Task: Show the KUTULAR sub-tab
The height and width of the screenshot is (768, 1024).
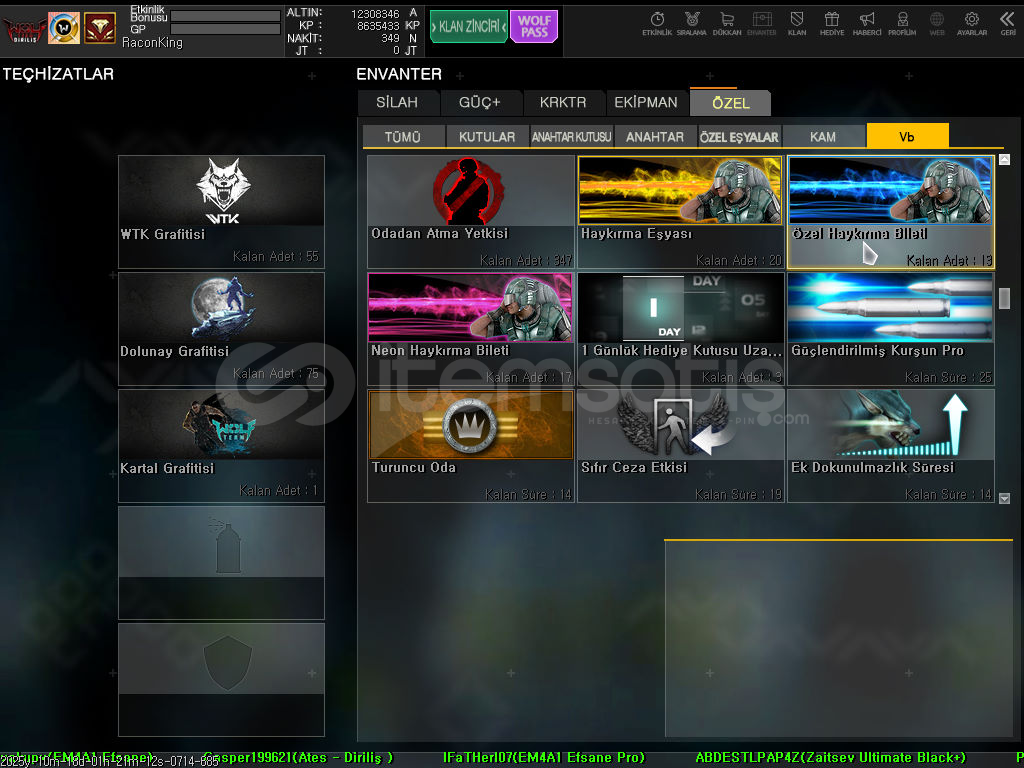Action: point(487,136)
